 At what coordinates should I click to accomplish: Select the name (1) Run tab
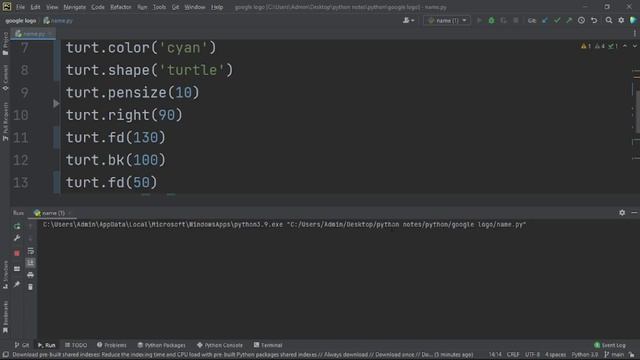[53, 213]
